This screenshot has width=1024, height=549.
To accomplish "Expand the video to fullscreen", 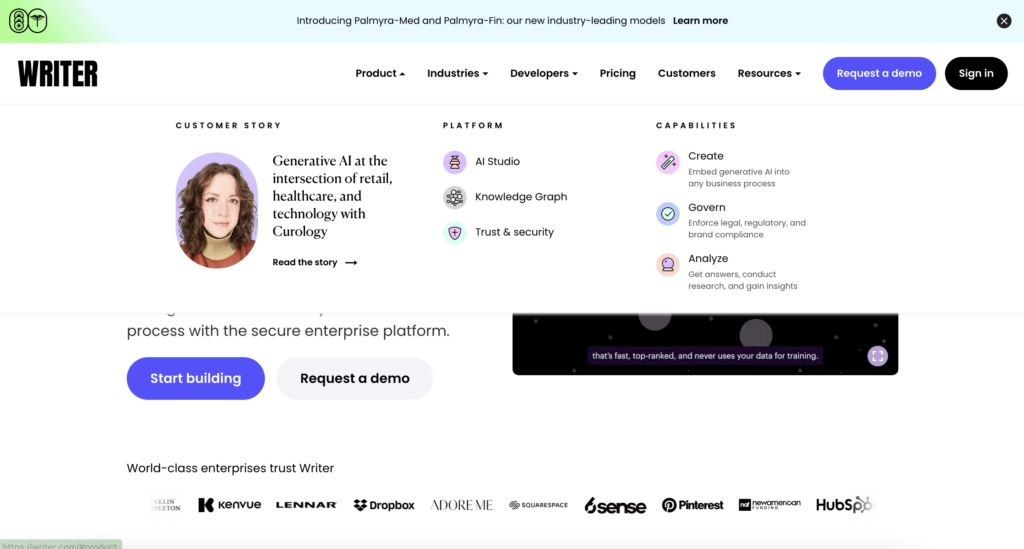I will point(877,356).
